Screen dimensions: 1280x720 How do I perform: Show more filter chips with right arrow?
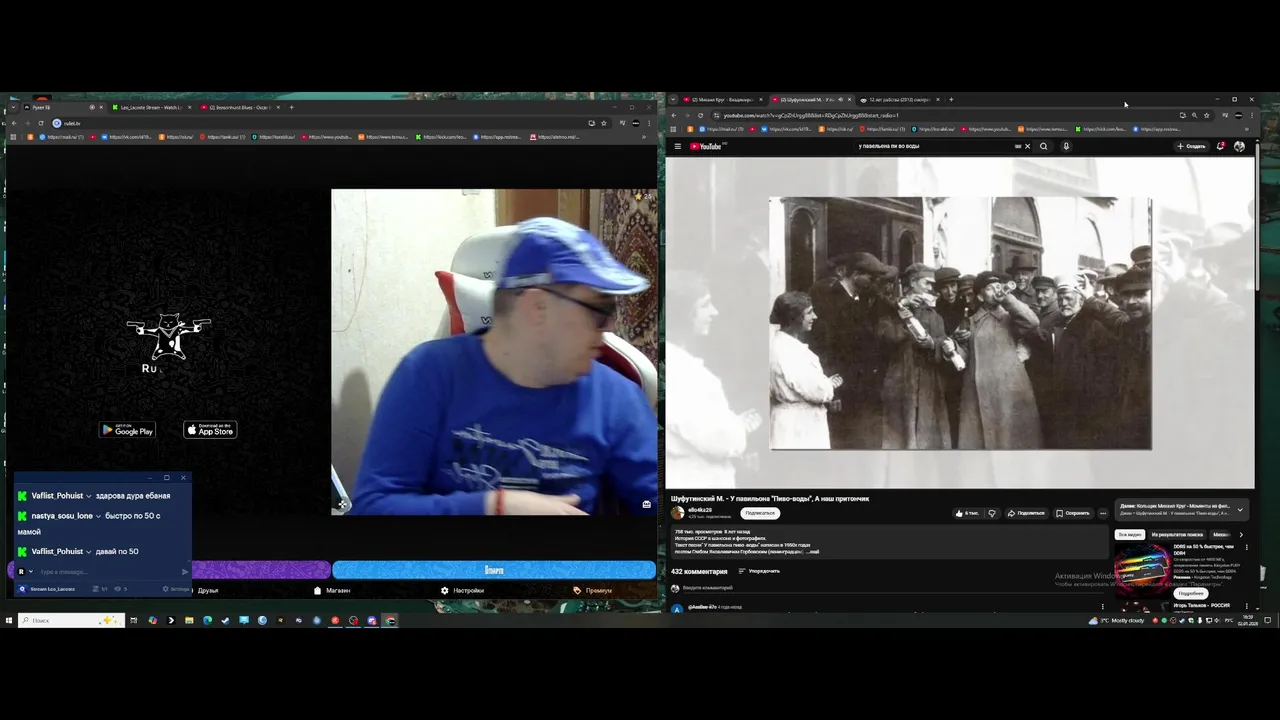pyautogui.click(x=1241, y=535)
